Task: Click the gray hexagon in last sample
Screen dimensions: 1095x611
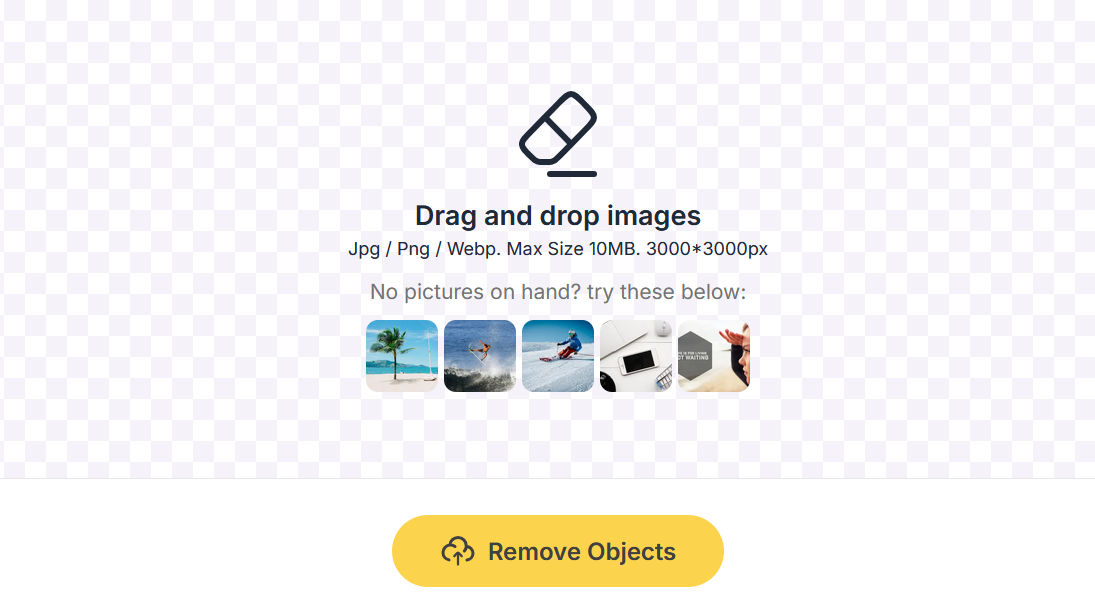Action: pos(694,356)
